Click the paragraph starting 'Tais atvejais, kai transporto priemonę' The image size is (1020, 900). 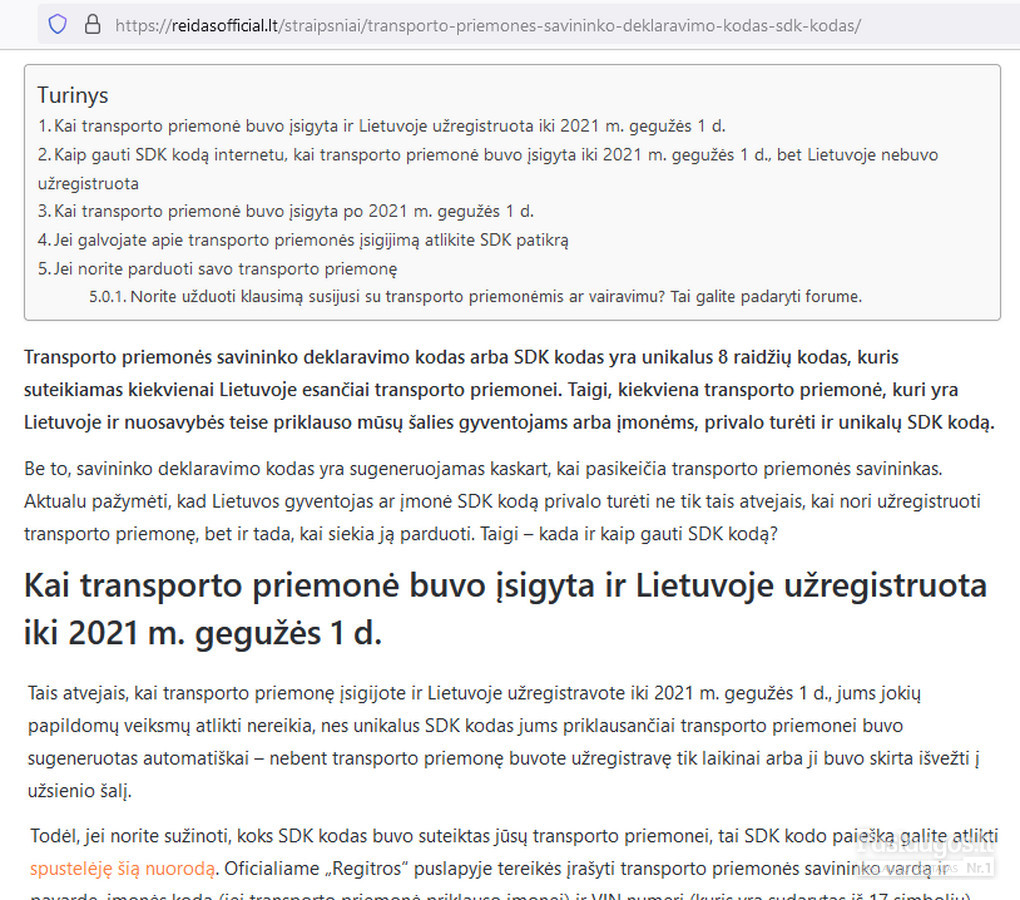click(x=503, y=742)
